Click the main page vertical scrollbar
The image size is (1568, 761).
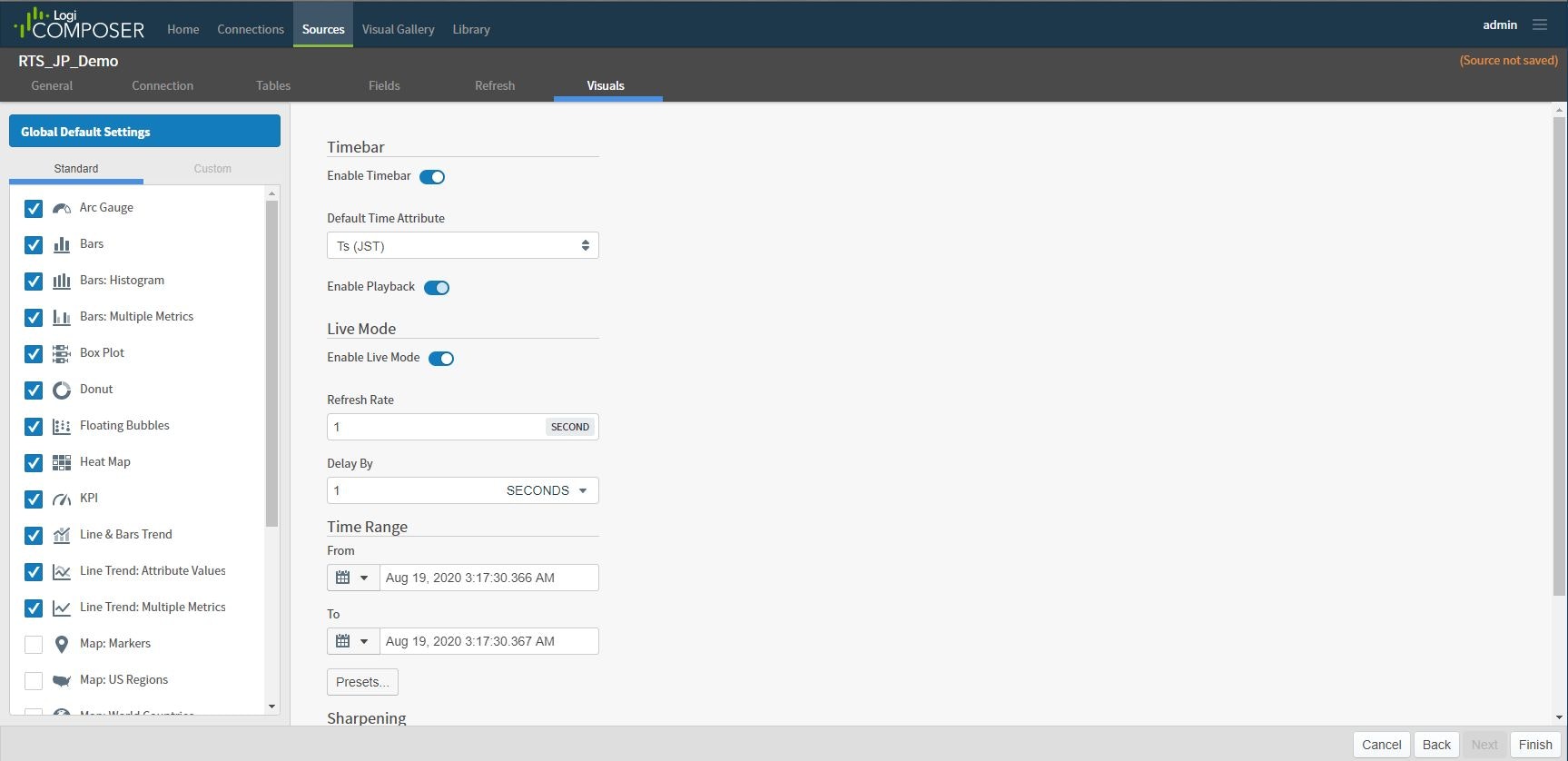pyautogui.click(x=1560, y=356)
